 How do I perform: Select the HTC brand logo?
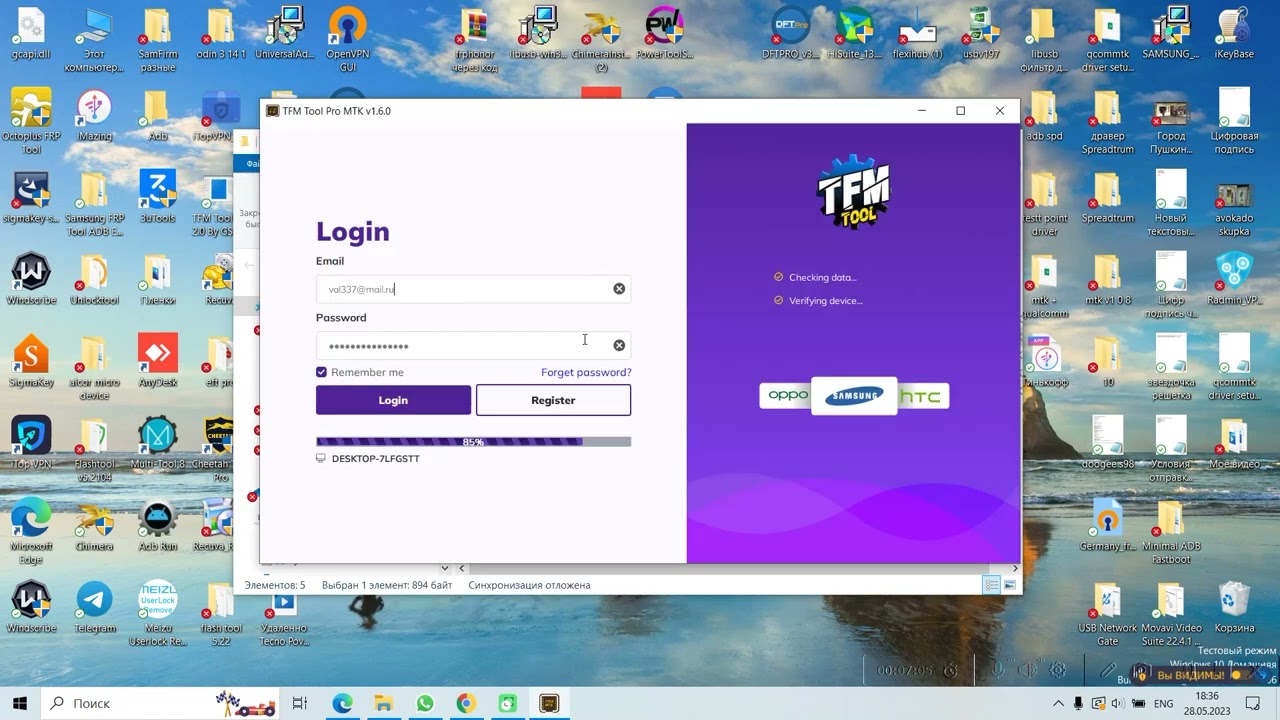tap(921, 397)
